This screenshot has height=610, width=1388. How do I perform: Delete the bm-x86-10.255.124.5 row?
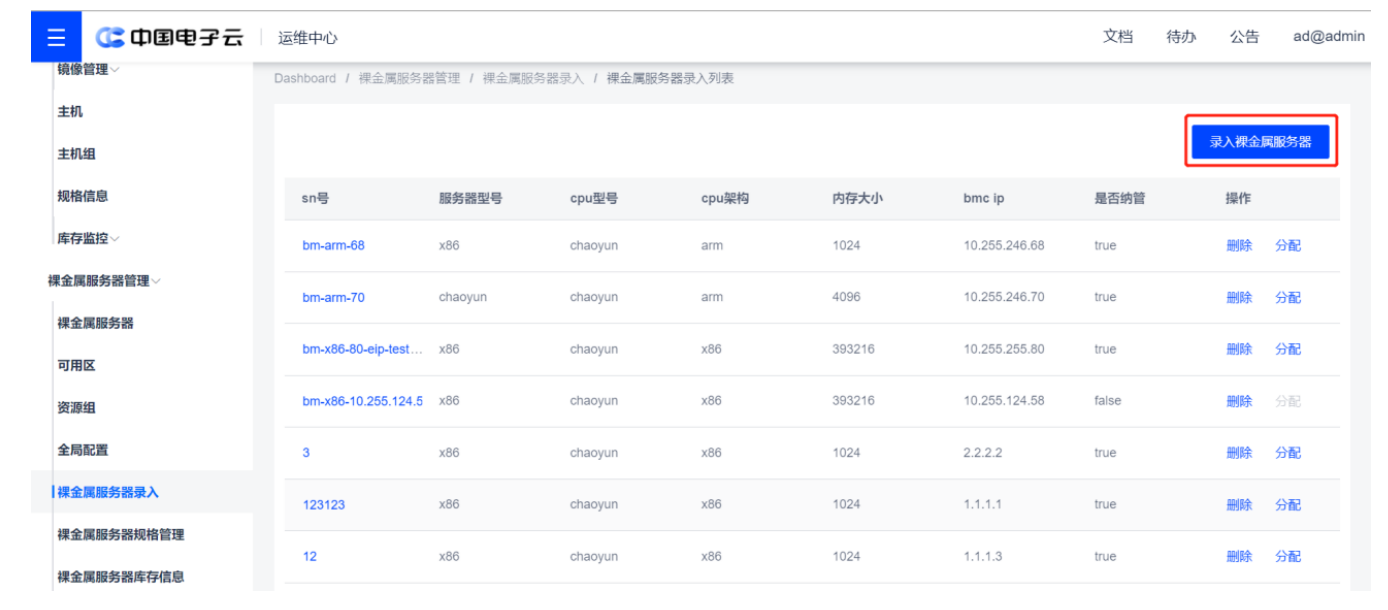(1239, 401)
